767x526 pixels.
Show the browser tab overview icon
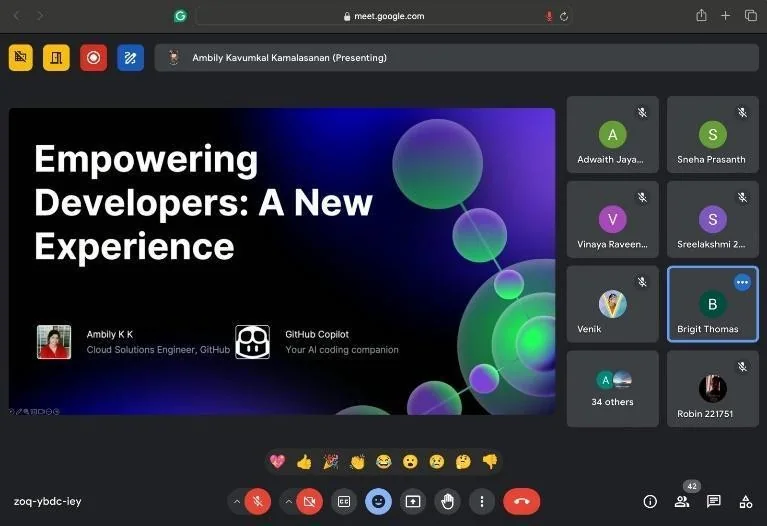pos(750,16)
